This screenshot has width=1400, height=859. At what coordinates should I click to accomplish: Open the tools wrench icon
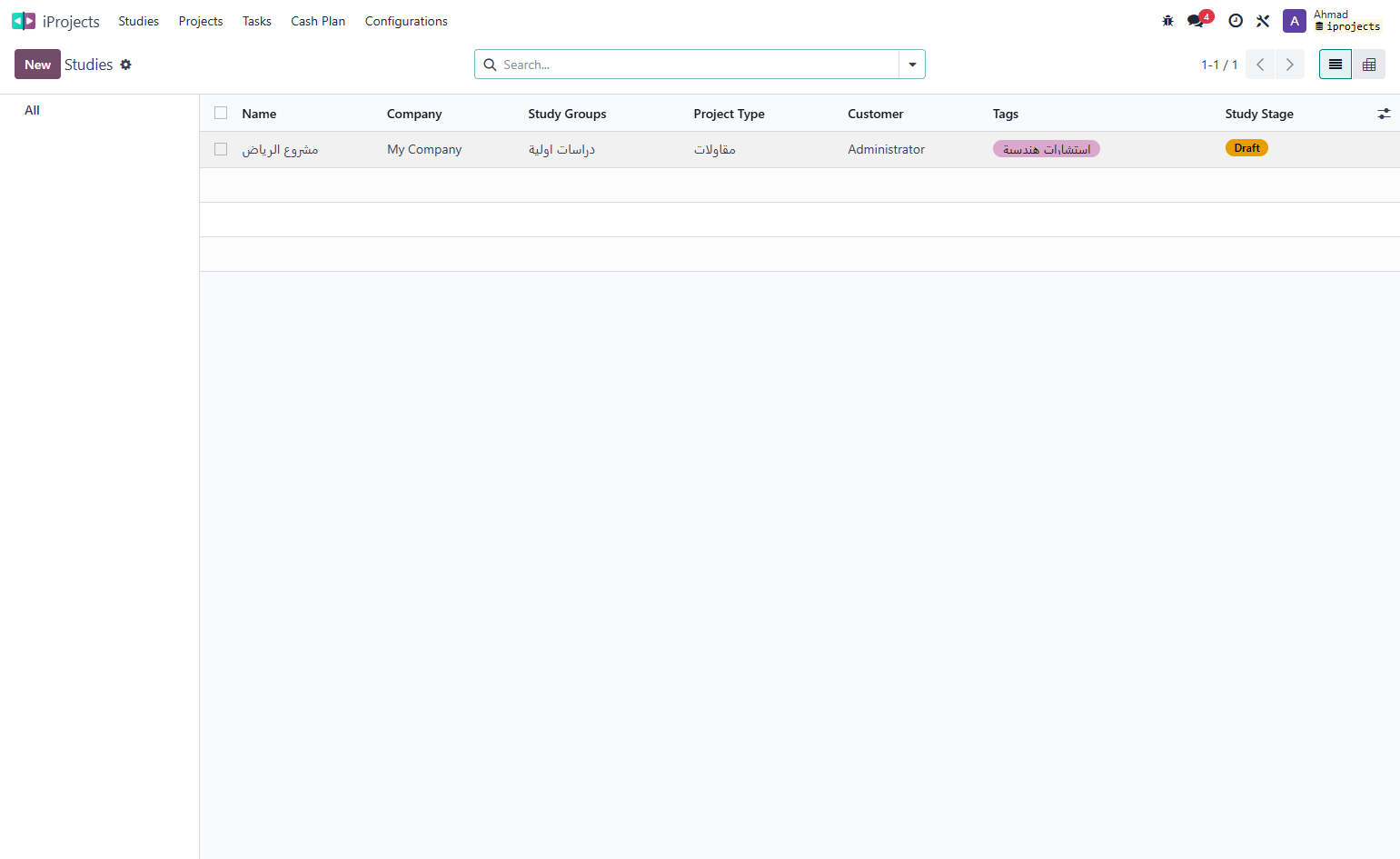1263,21
